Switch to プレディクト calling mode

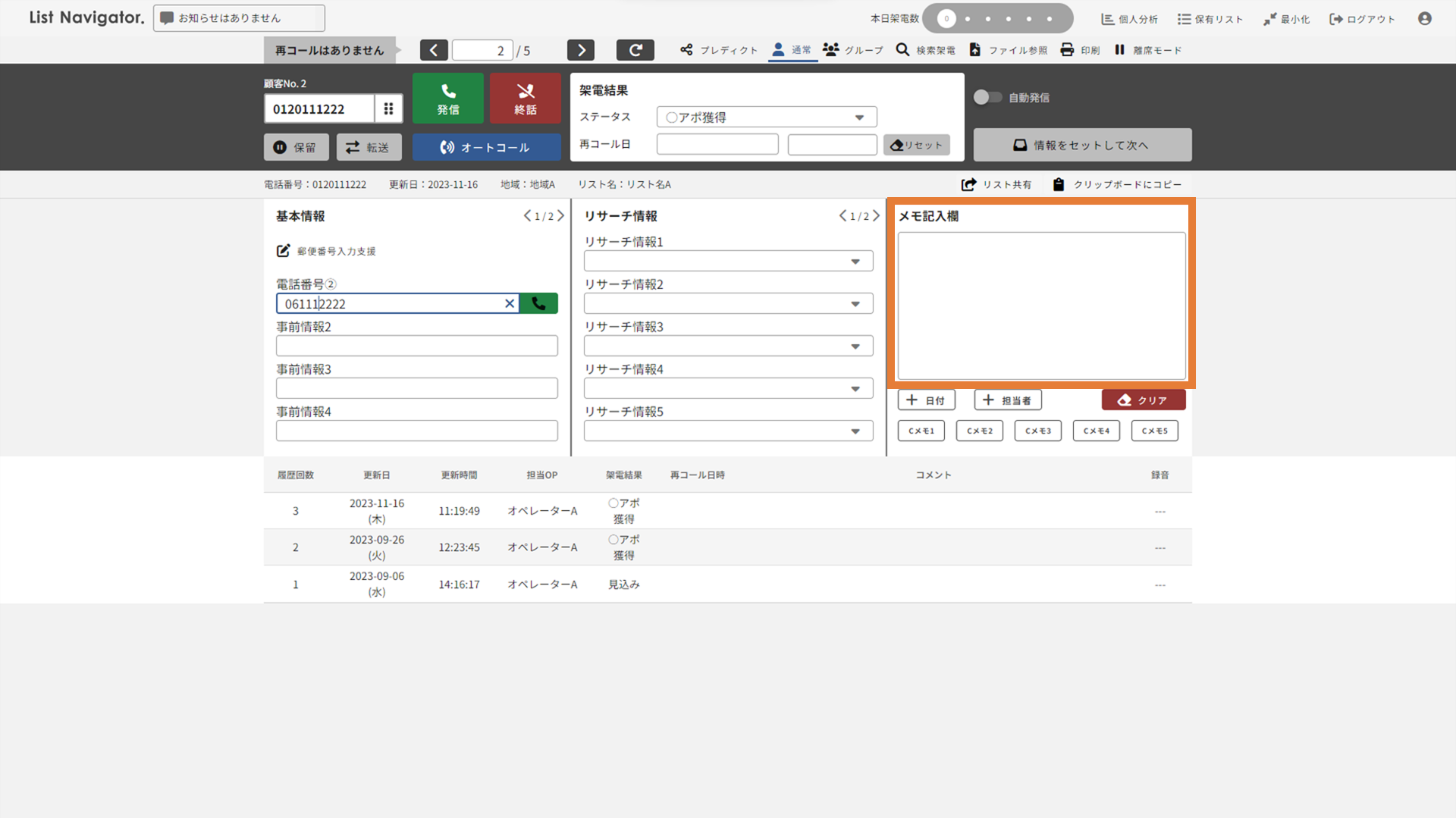[718, 50]
